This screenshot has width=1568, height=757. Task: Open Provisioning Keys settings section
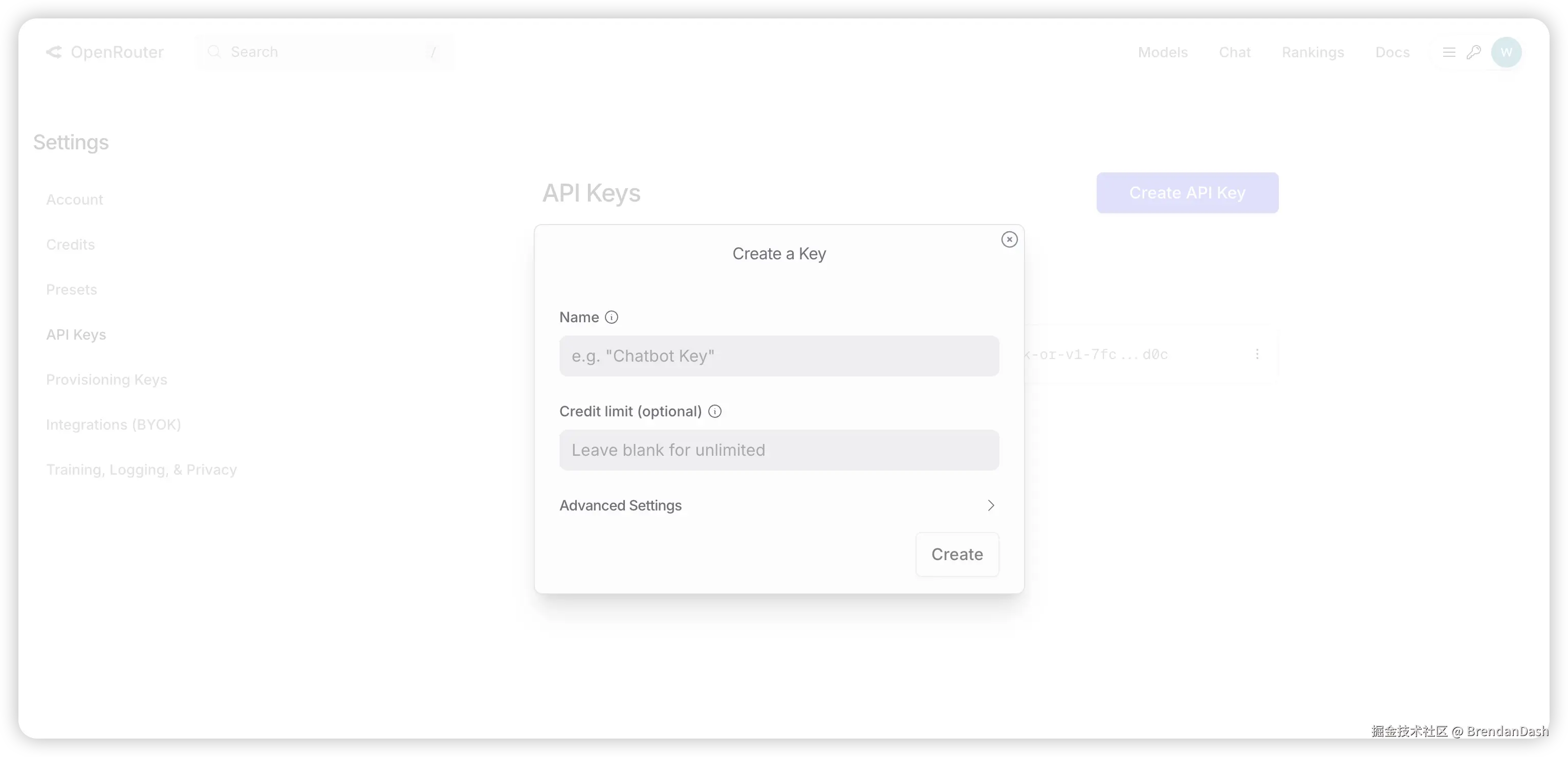click(x=106, y=380)
